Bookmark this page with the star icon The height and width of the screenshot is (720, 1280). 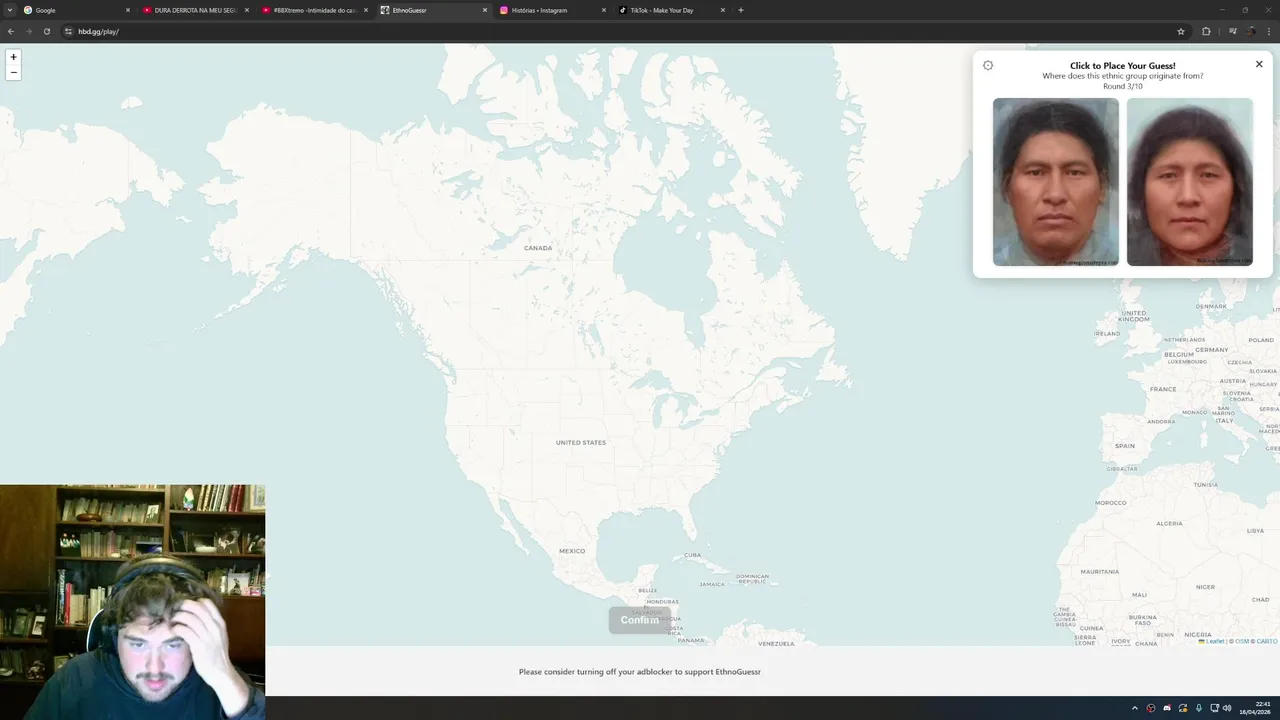[1181, 31]
